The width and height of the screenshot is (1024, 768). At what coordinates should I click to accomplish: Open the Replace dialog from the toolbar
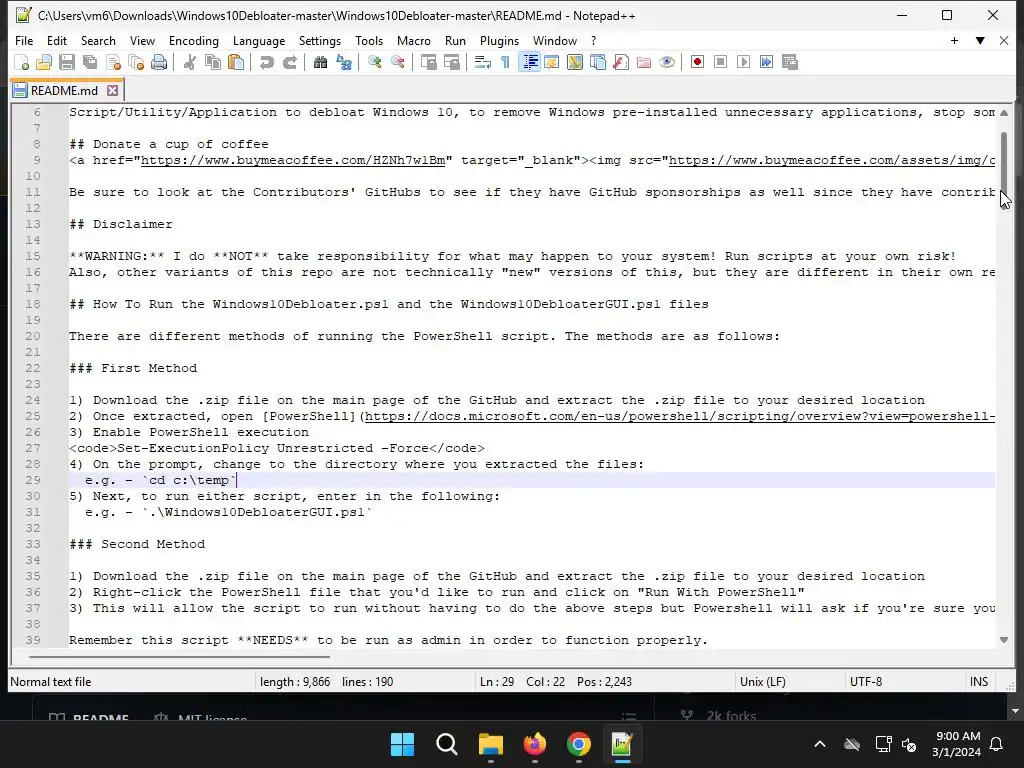pyautogui.click(x=344, y=62)
